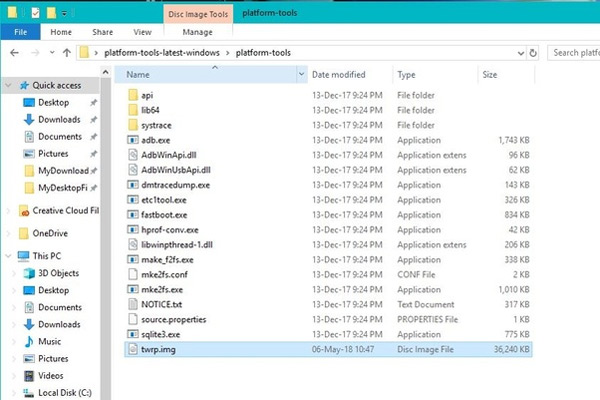Open Local Disk (C:) in sidebar
Screen dimensions: 600x400
tap(57, 393)
